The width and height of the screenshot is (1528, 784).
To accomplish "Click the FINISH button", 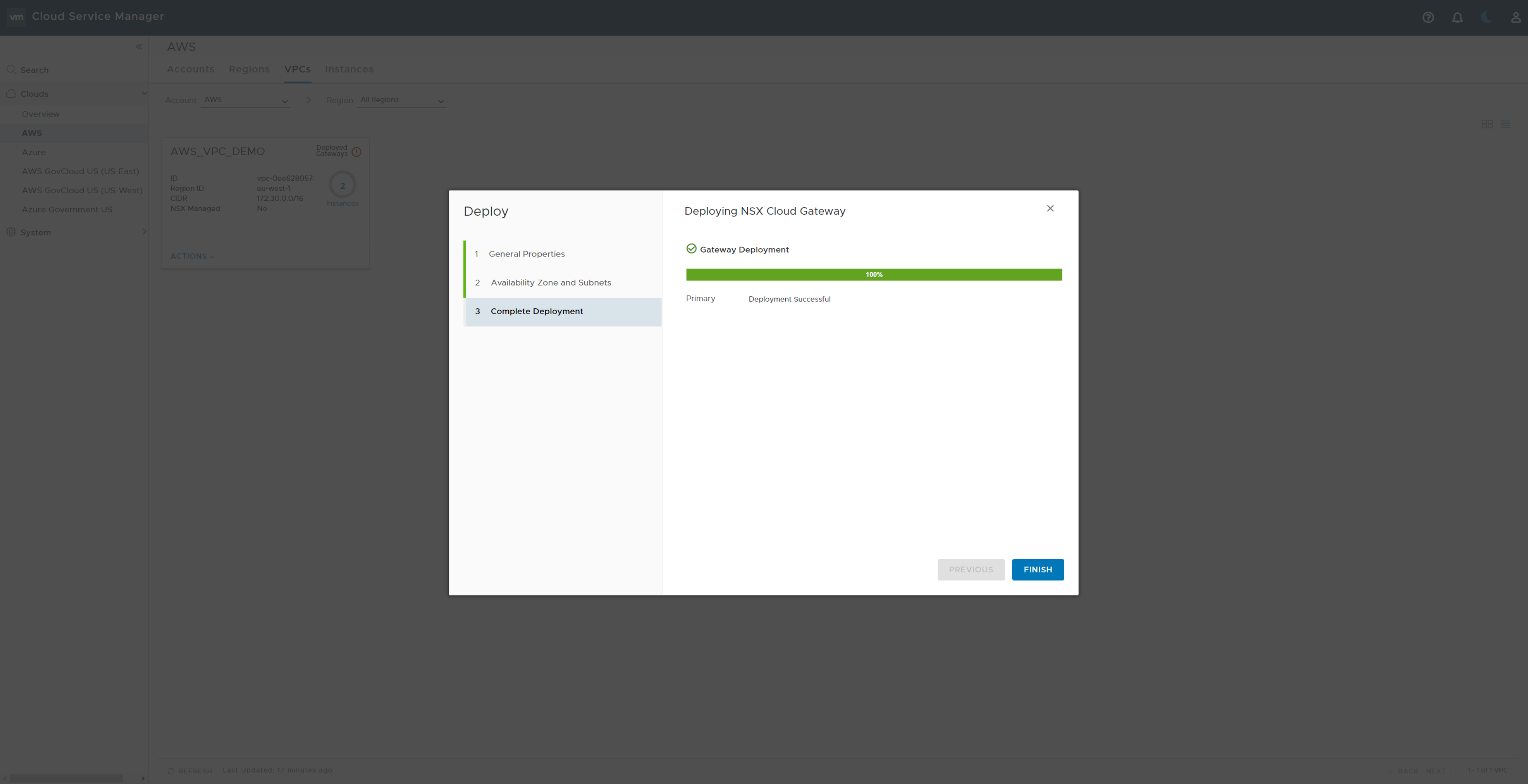I will (x=1038, y=570).
